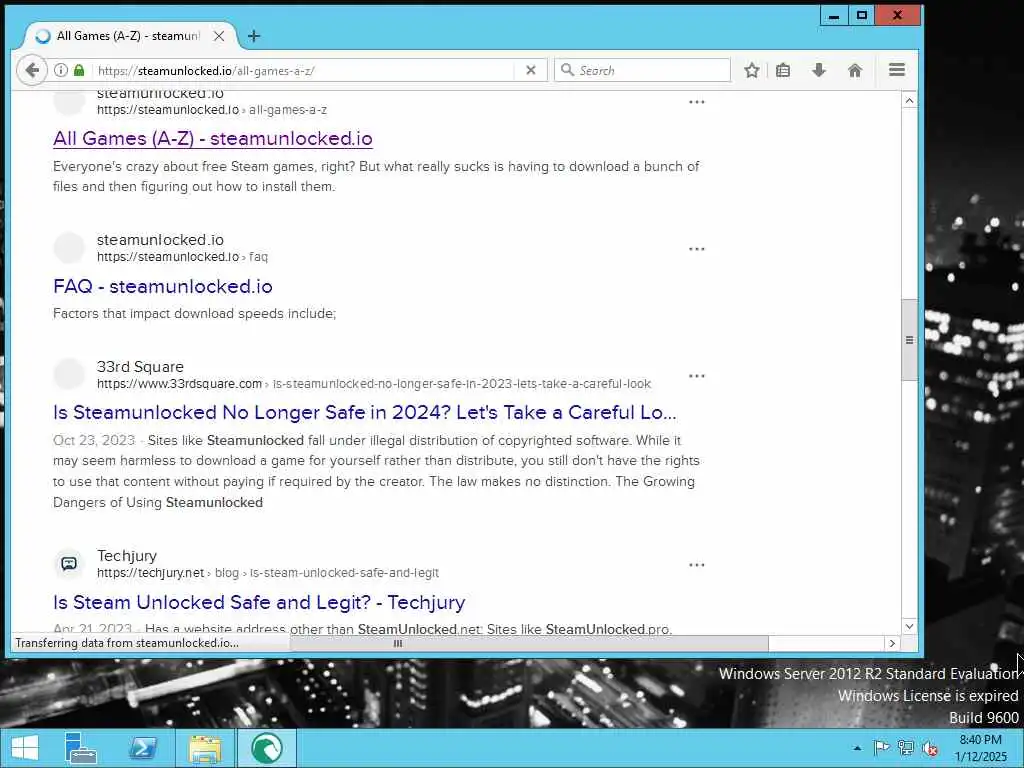
Task: Click the horizontal scrollbar thumb
Action: click(529, 643)
